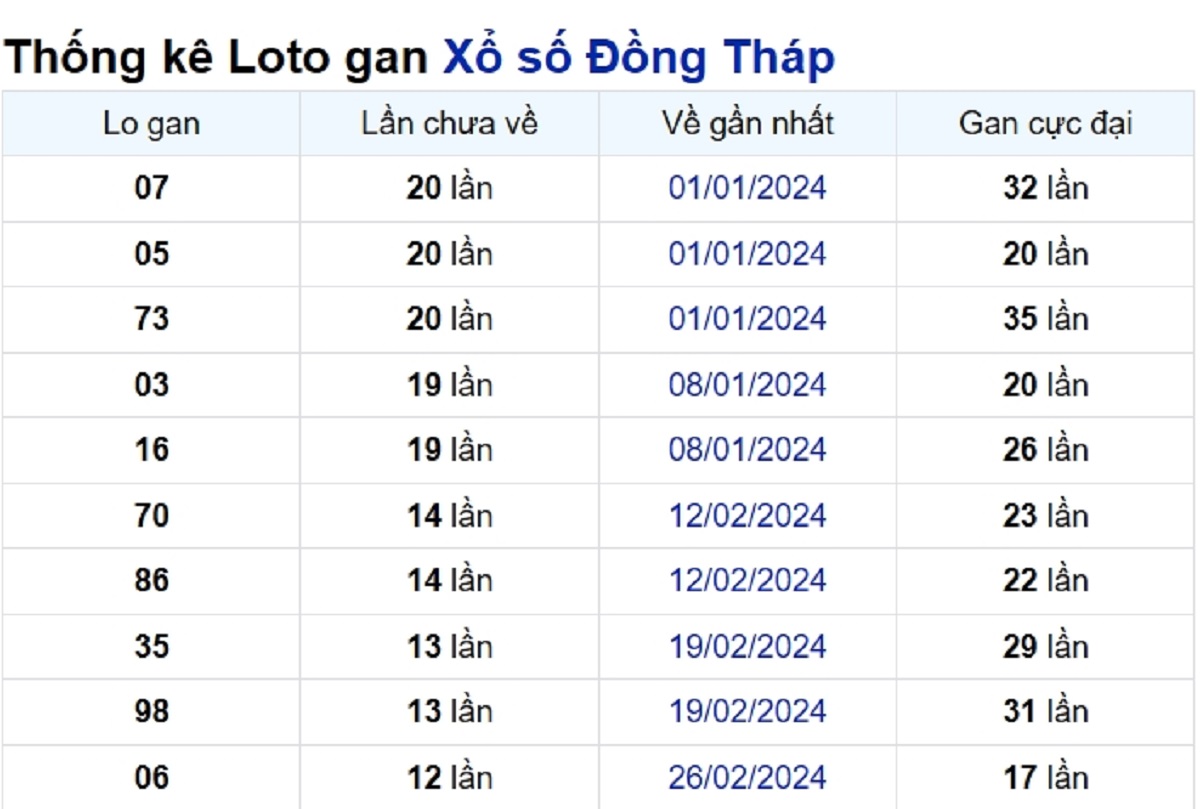This screenshot has height=809, width=1200.
Task: Select the 35 lần max gan cell
Action: (1045, 319)
